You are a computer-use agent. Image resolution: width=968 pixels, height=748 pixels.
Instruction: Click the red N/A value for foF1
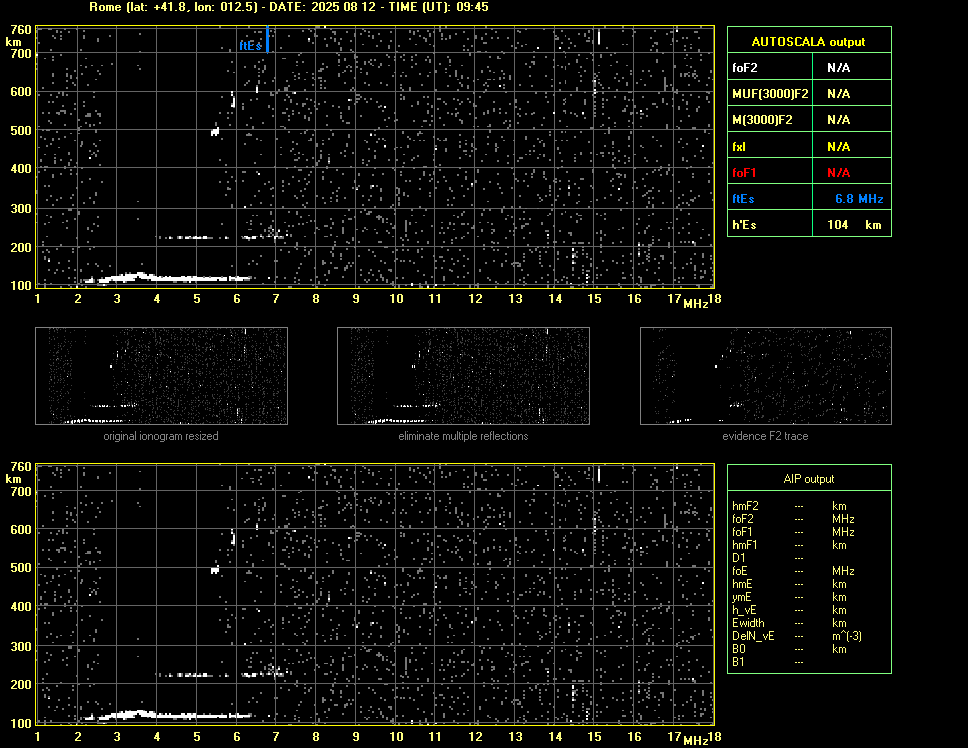click(x=838, y=173)
